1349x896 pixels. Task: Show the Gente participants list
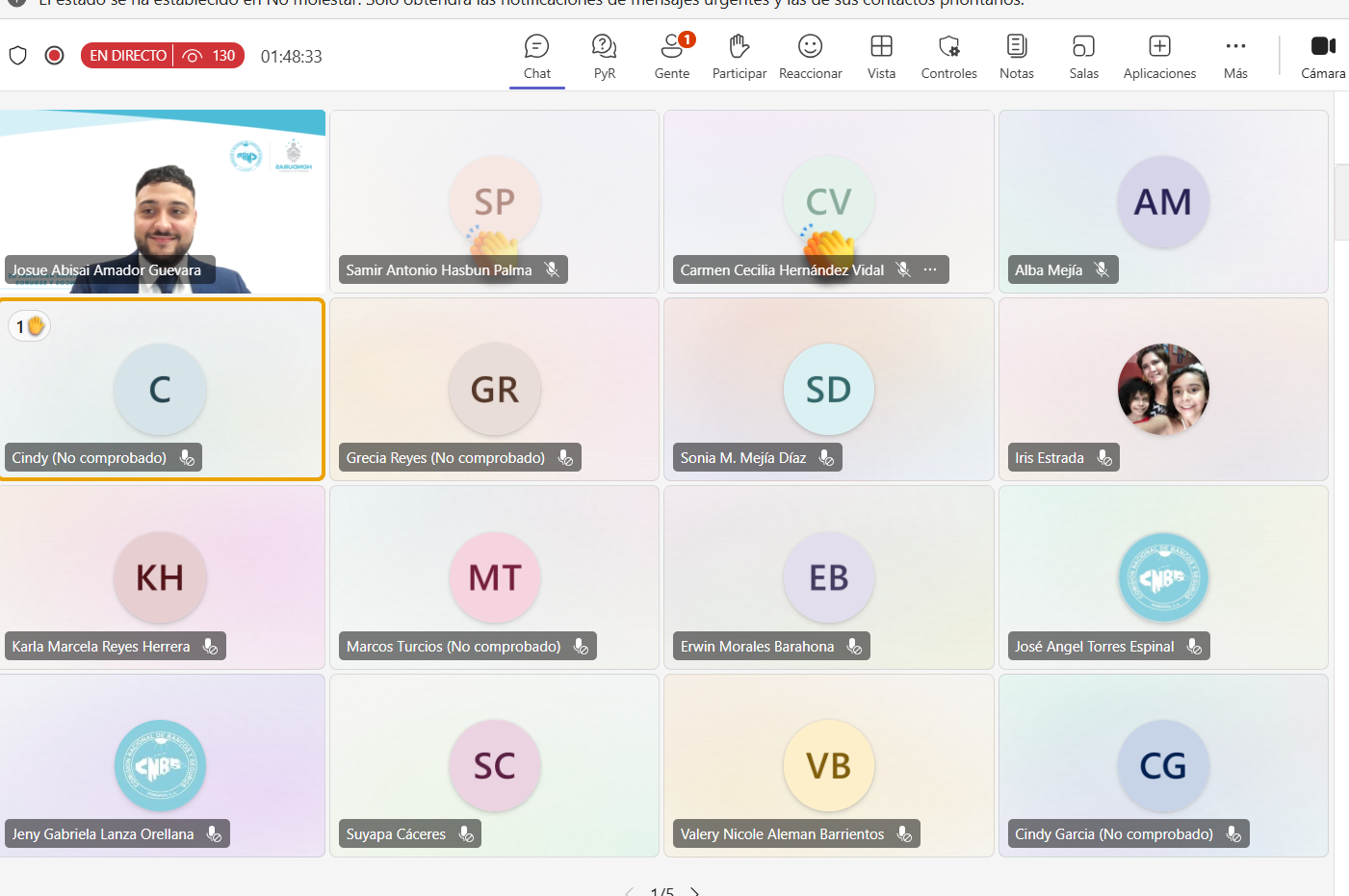pyautogui.click(x=671, y=57)
